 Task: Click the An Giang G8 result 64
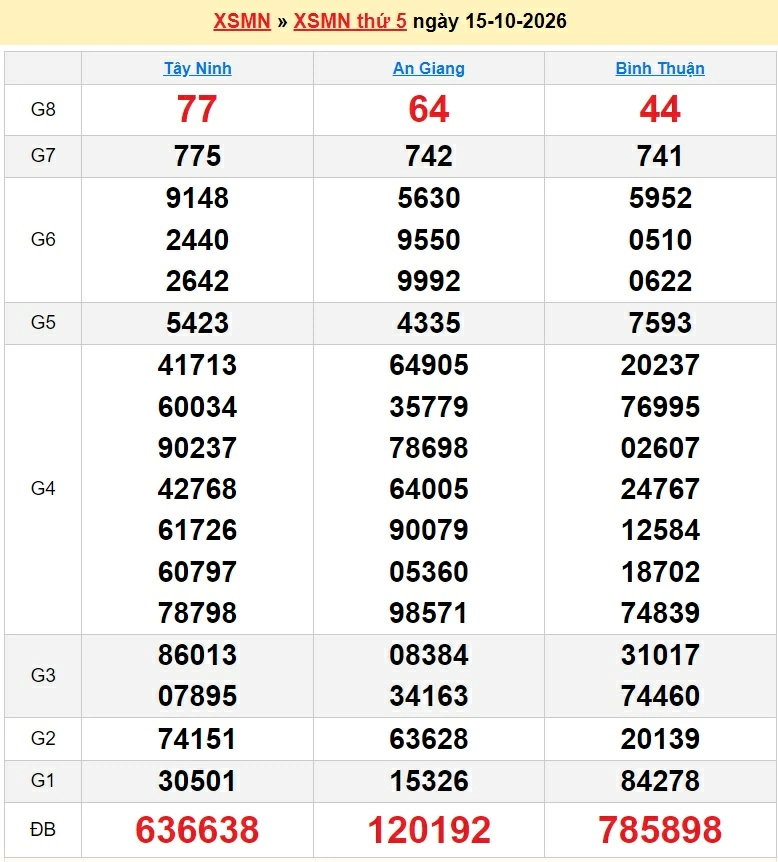pyautogui.click(x=428, y=109)
